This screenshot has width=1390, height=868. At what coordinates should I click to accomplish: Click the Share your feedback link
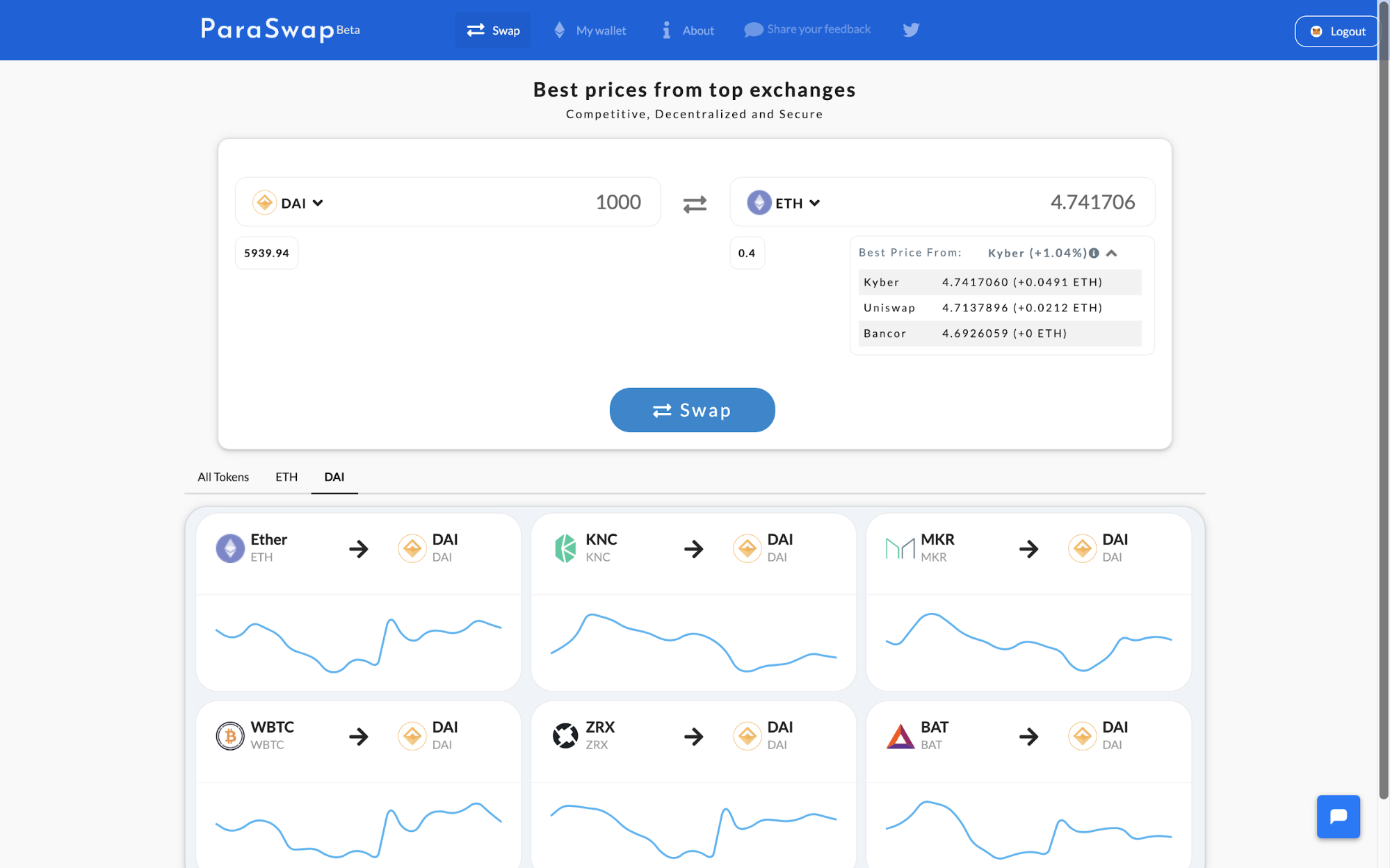click(807, 29)
